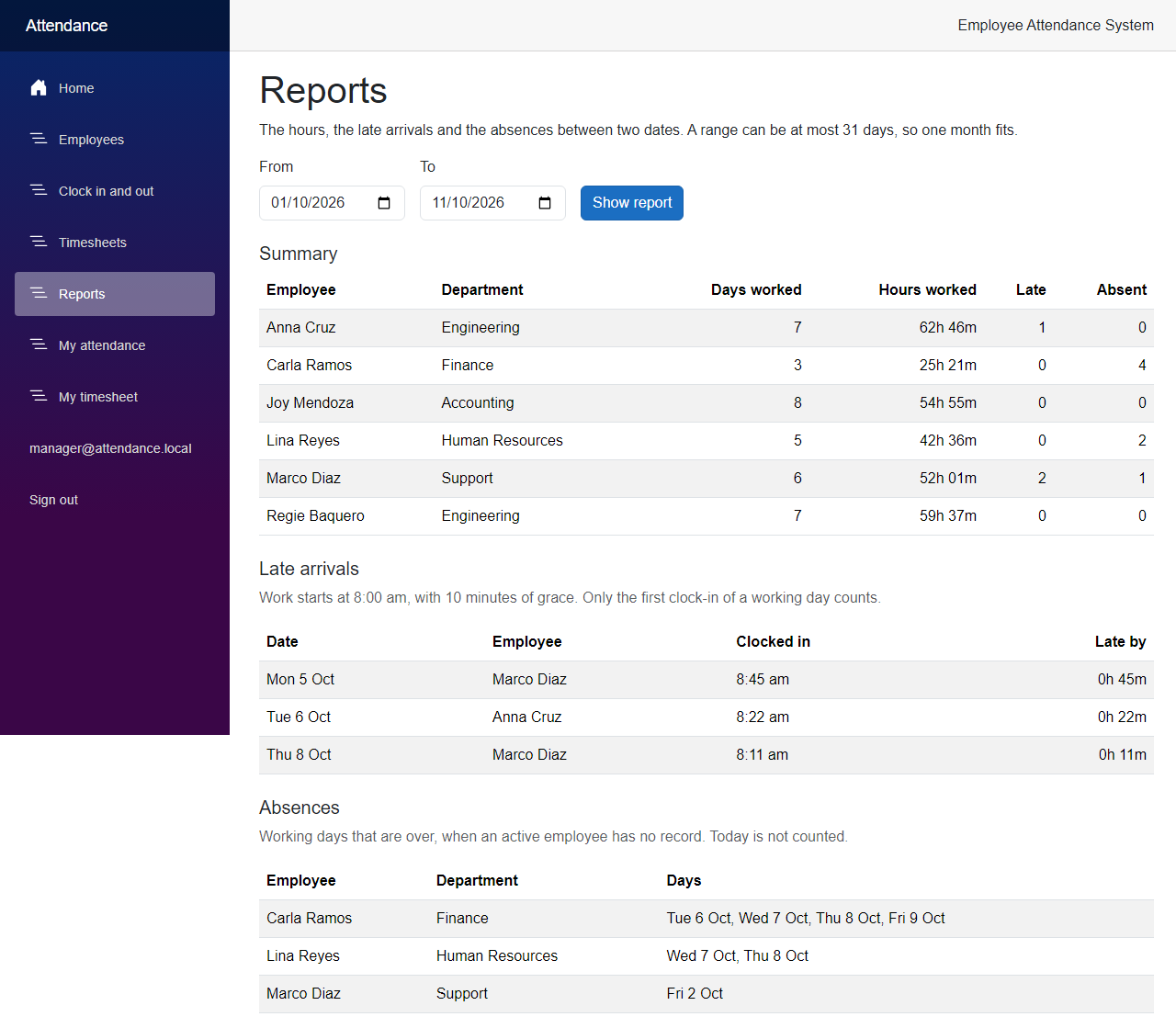Viewport: 1176px width, 1028px height.
Task: Click the Sign out link
Action: click(x=53, y=500)
